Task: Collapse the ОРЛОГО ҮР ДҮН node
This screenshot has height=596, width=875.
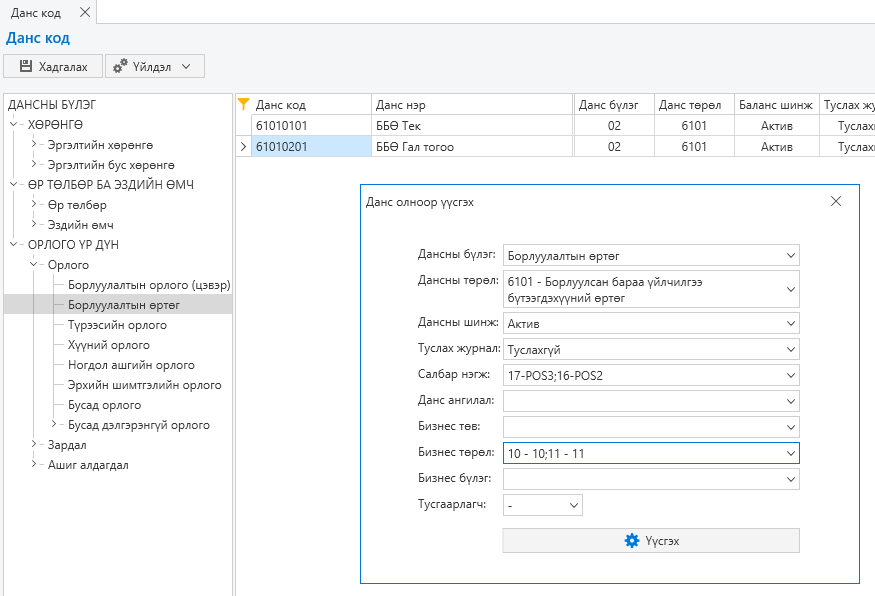Action: [x=13, y=244]
